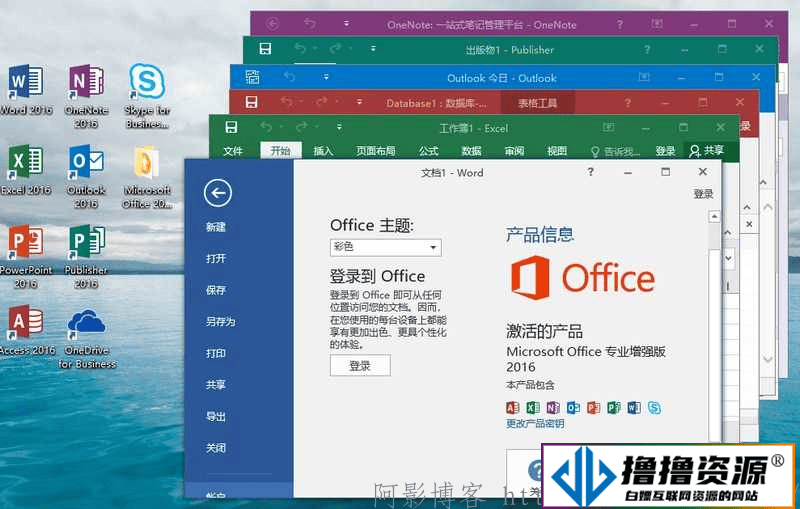Open the Access 2016 desktop shortcut
This screenshot has width=800, height=509.
click(x=26, y=329)
